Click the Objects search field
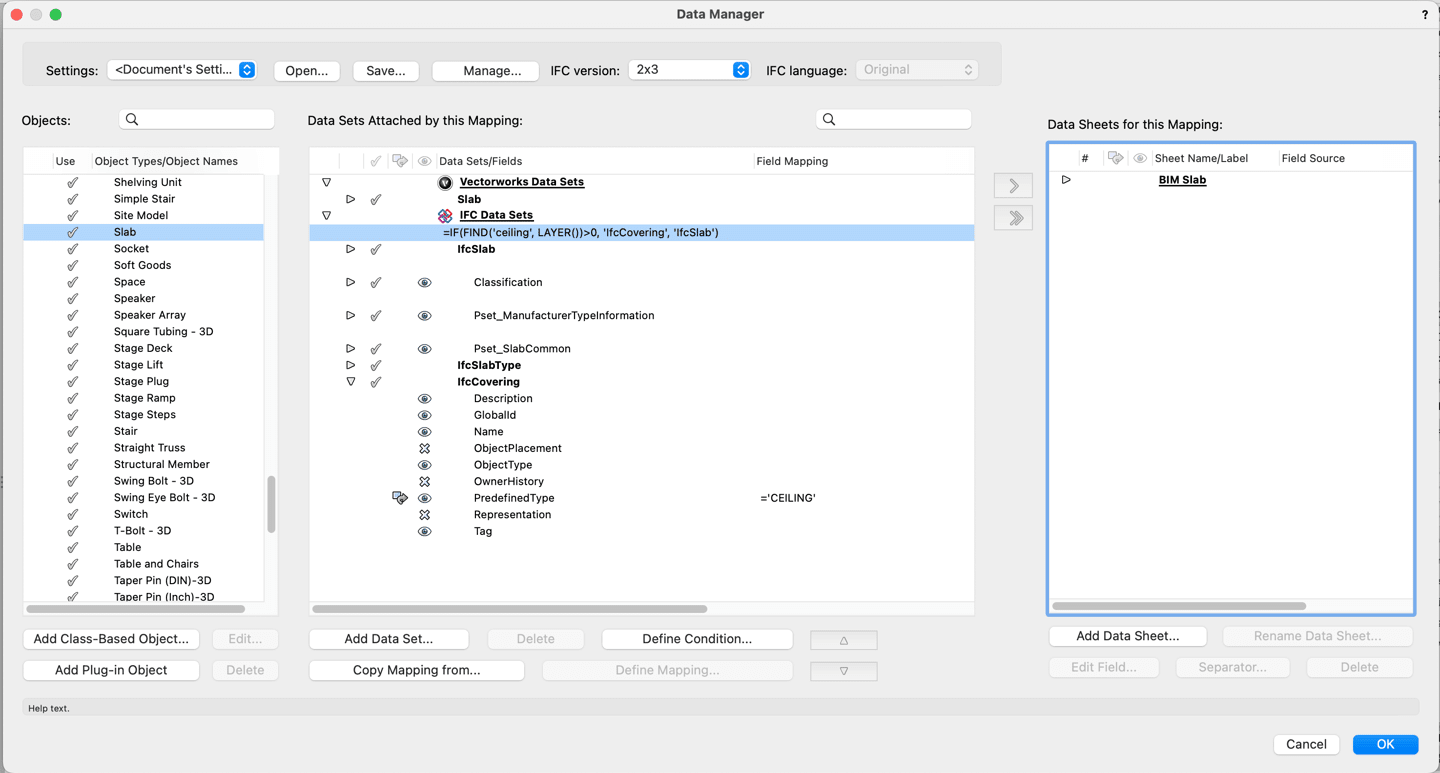Screen dimensions: 1440x773 [x=197, y=120]
